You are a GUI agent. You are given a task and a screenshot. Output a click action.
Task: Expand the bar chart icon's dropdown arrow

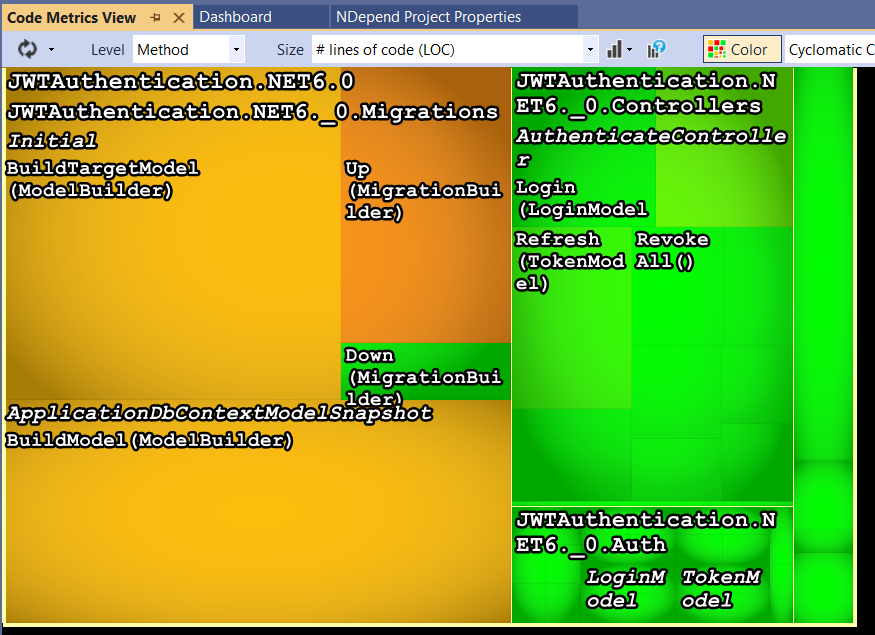tap(629, 50)
